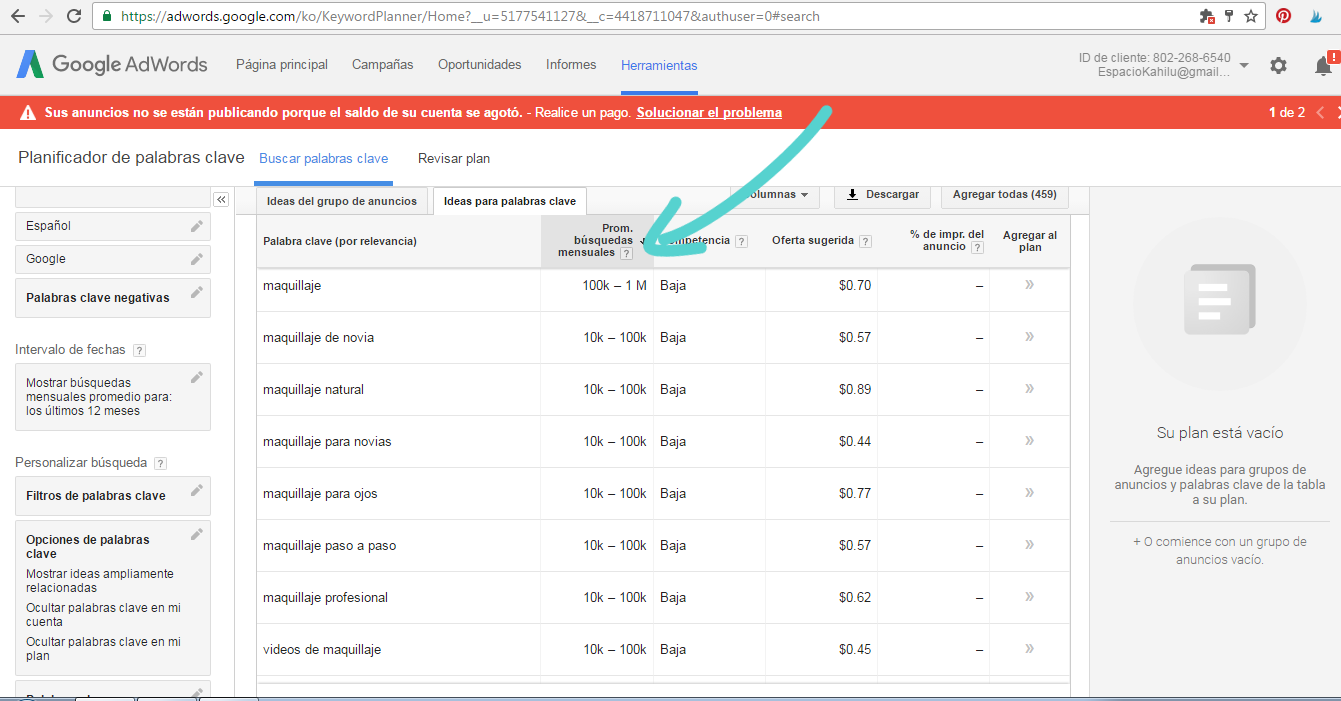Open help for Prom. búsquedas mensuales
This screenshot has height=701, width=1341.
(626, 254)
